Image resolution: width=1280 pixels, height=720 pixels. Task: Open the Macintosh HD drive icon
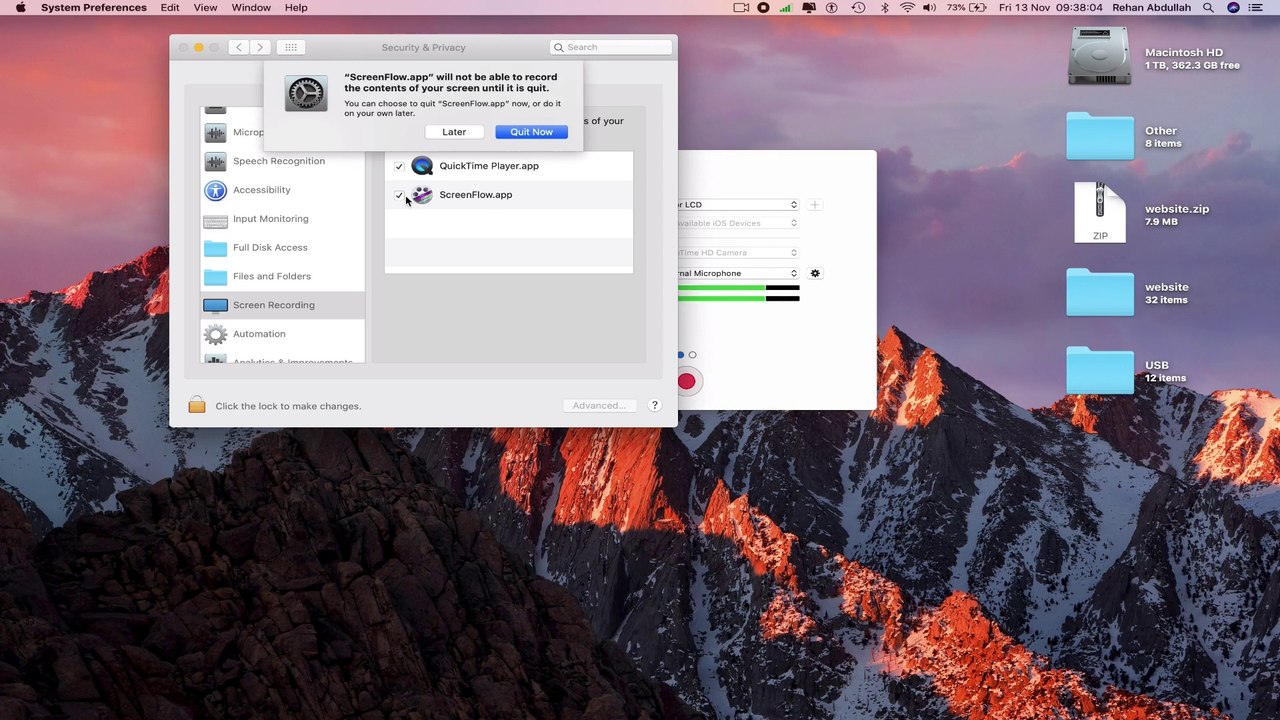tap(1099, 56)
